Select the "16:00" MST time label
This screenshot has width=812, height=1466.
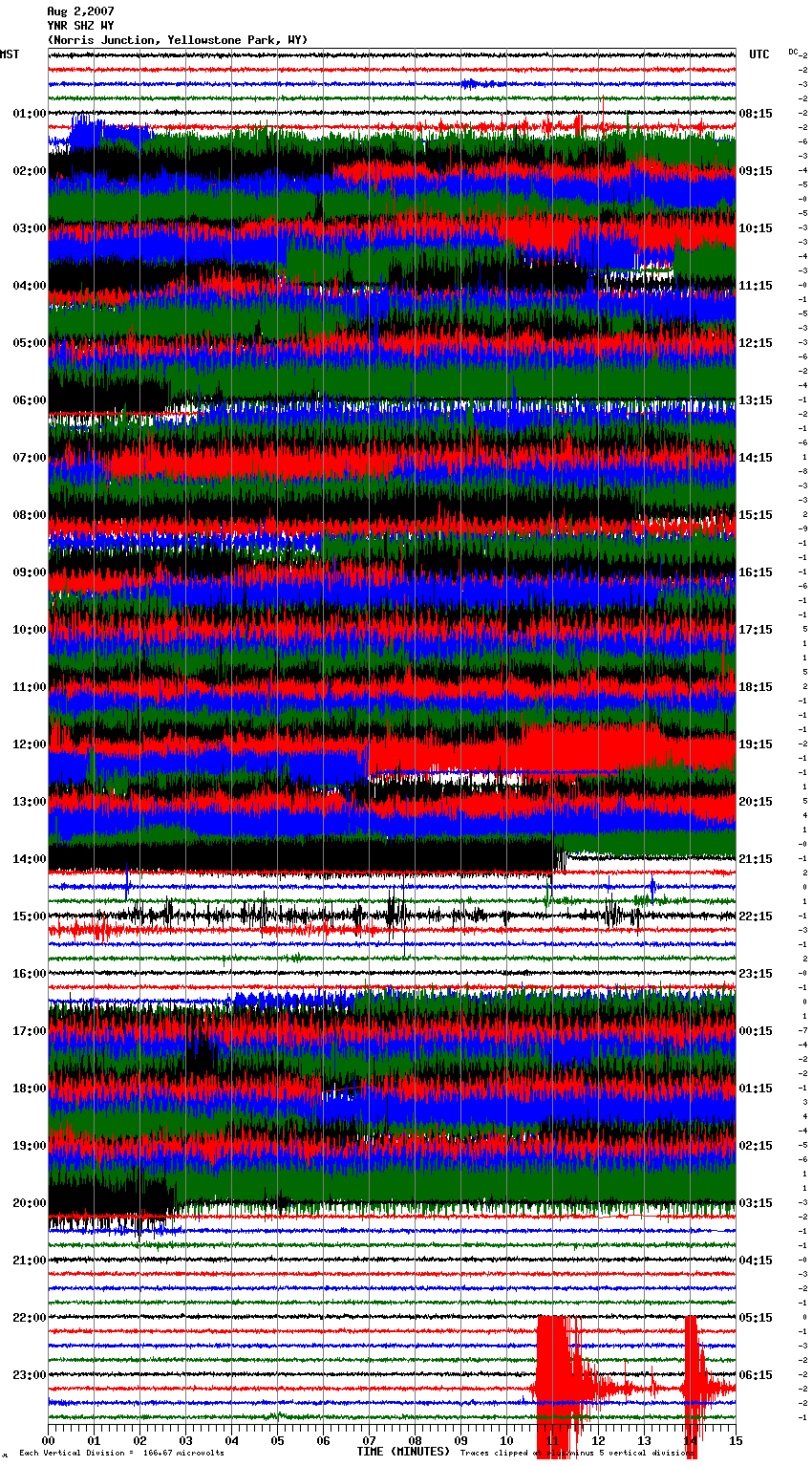pyautogui.click(x=30, y=974)
